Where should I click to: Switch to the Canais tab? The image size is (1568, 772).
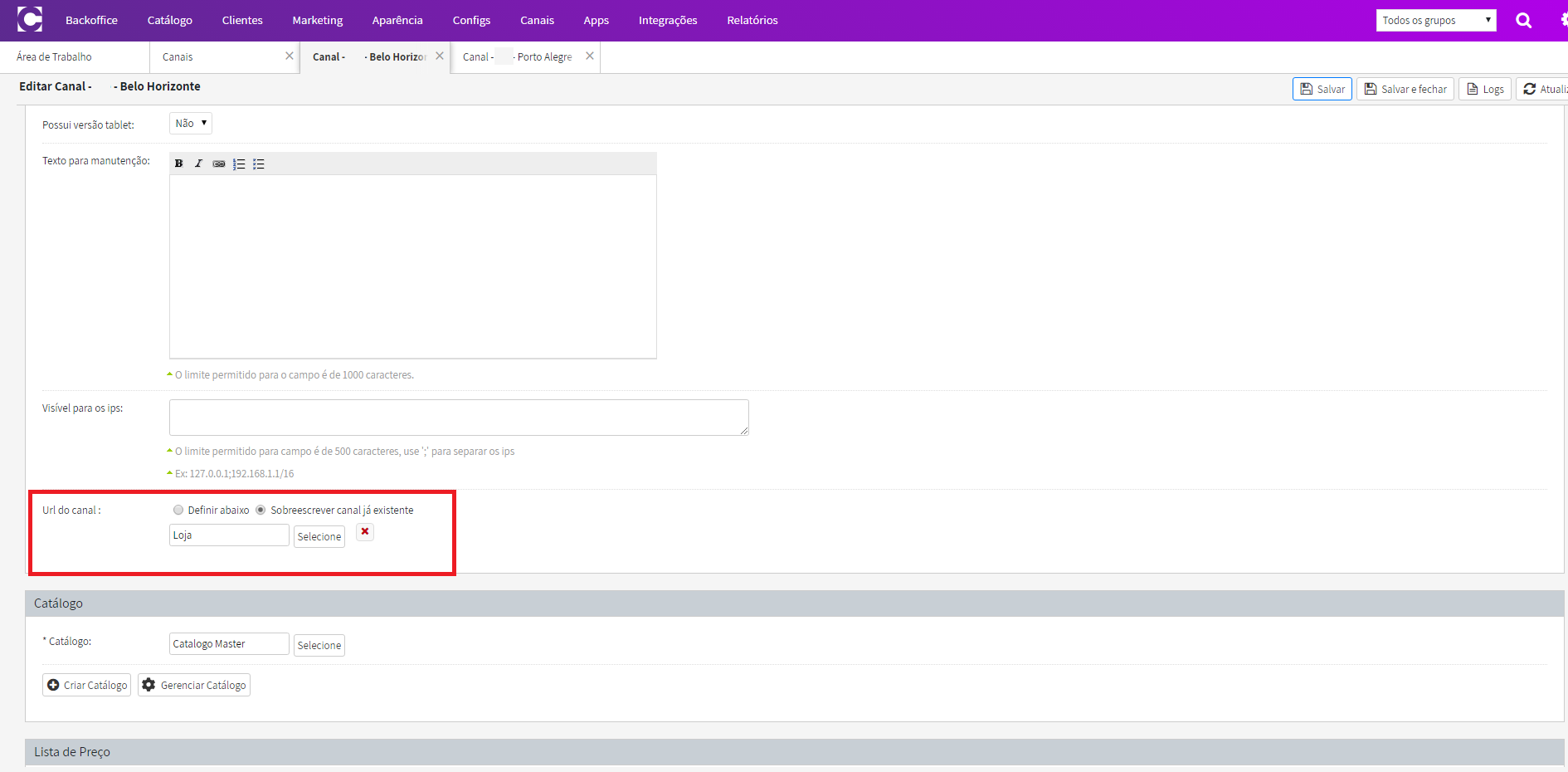[224, 57]
